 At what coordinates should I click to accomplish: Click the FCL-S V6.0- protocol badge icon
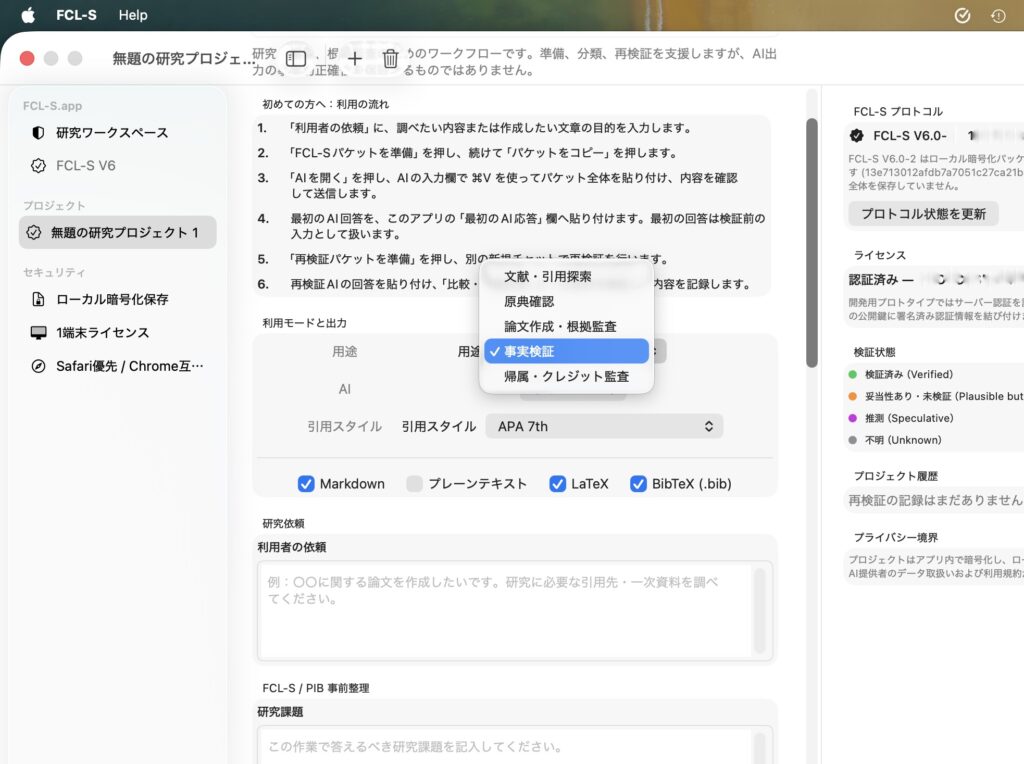tap(856, 135)
